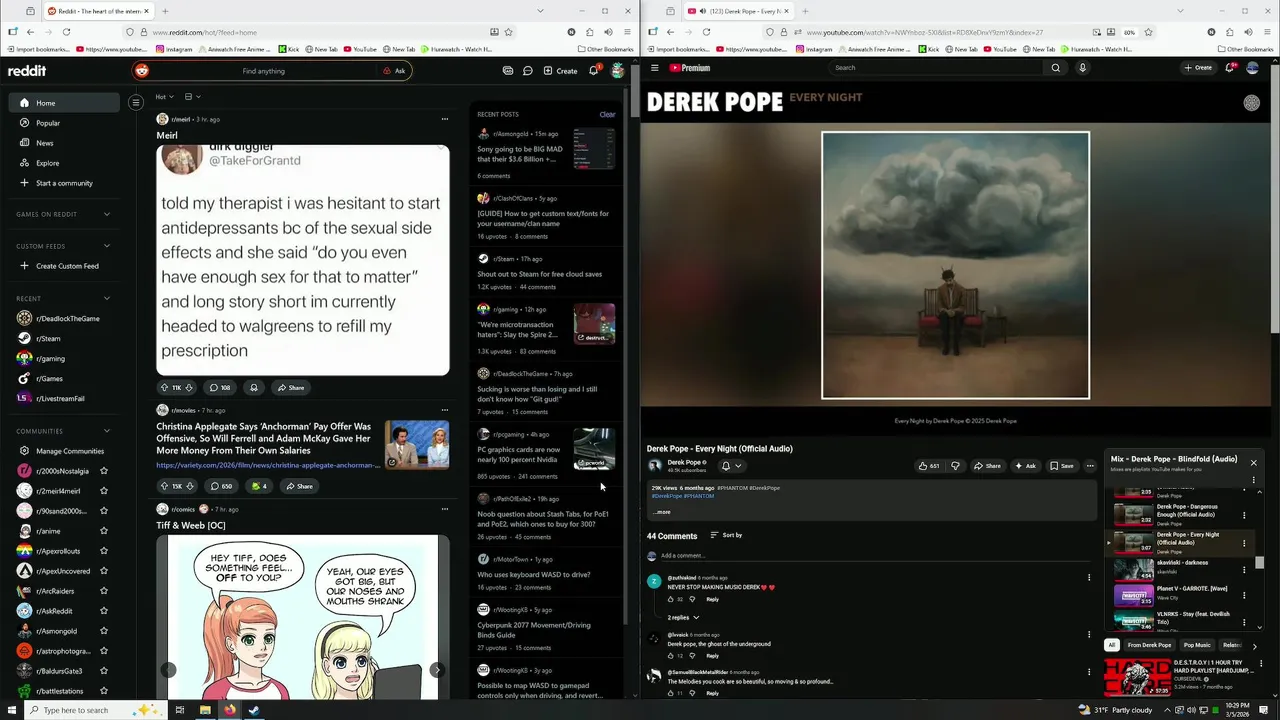Screen dimensions: 1280x720
Task: Upvote the r/meirl post with 11K
Action: [x=164, y=388]
